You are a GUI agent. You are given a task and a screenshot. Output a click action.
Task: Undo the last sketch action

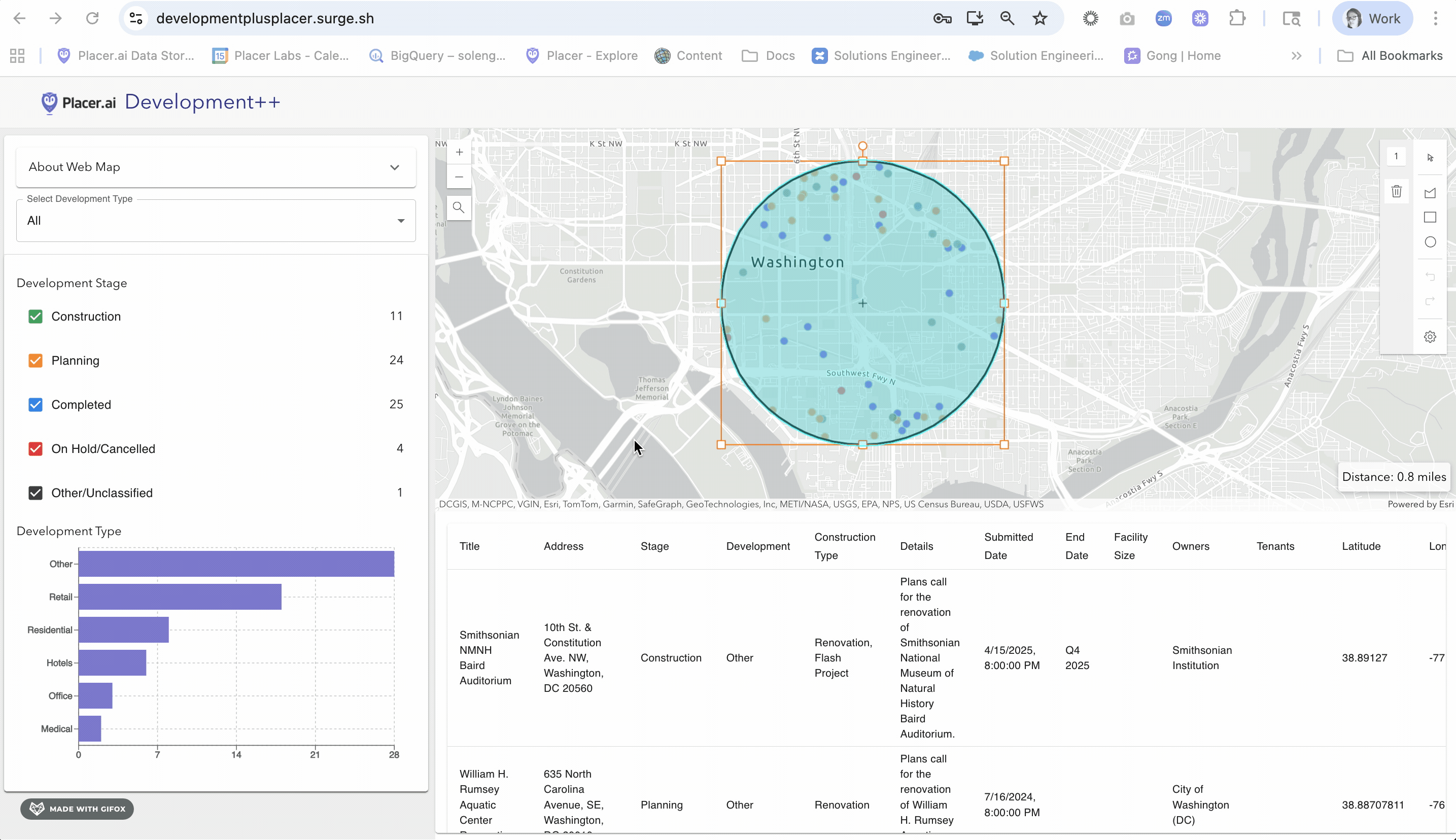click(1430, 277)
